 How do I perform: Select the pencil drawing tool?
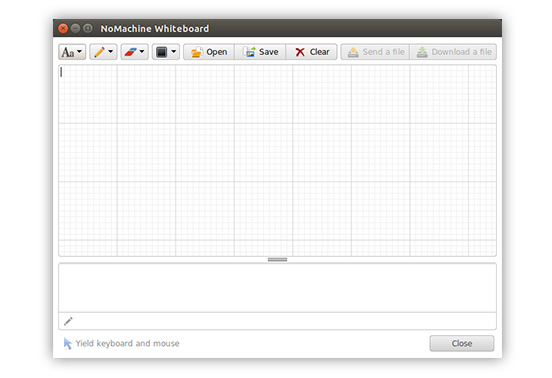[x=99, y=52]
